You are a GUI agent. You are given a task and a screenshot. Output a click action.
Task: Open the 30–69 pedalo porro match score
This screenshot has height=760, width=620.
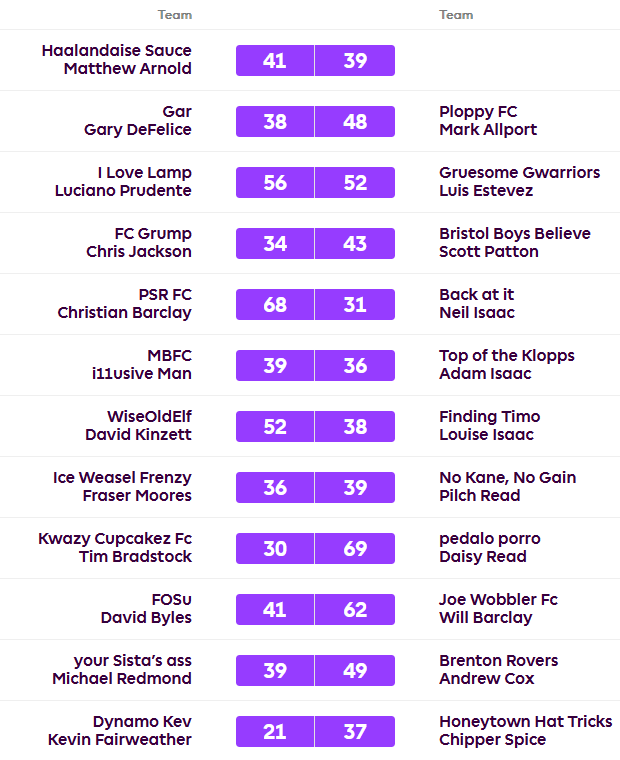(315, 548)
